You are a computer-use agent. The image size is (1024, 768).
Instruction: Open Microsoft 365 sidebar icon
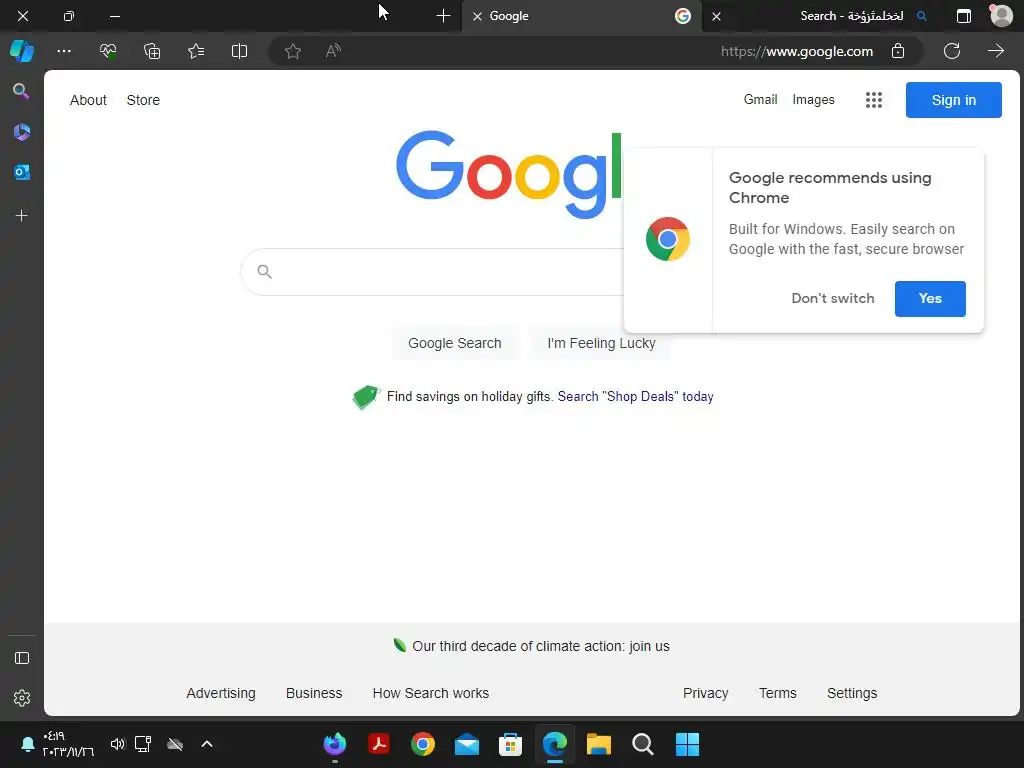point(22,133)
